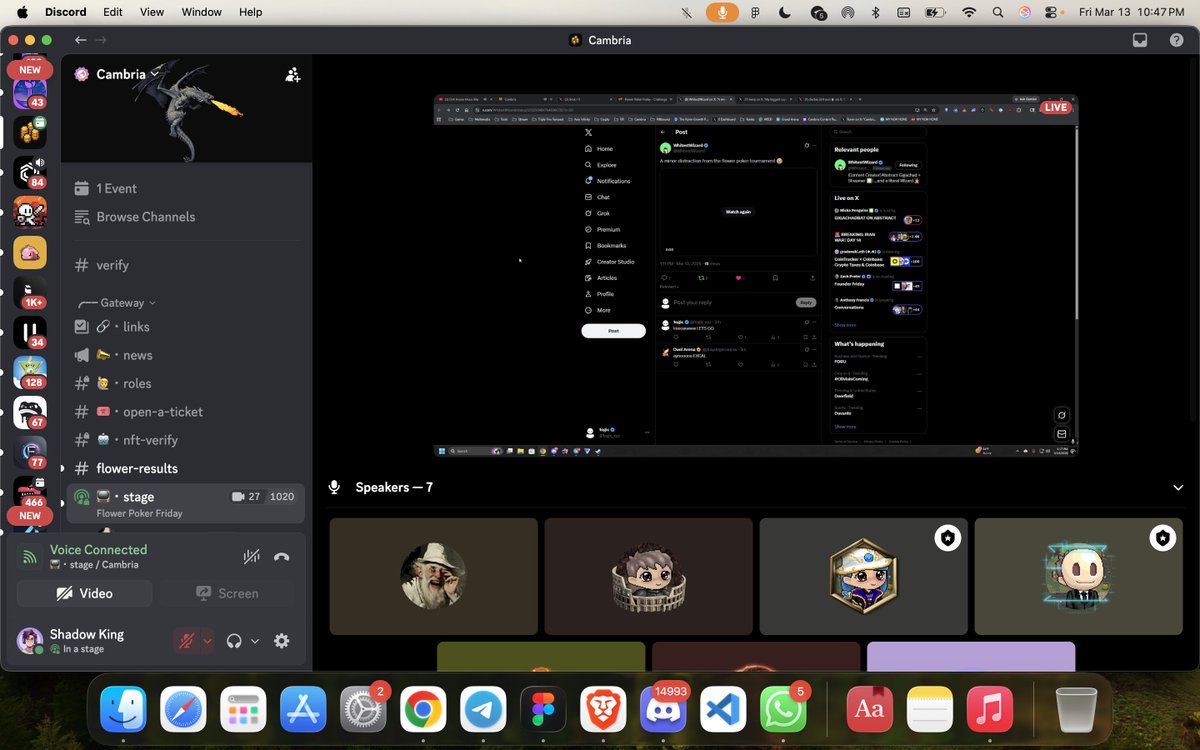Screen dimensions: 1200x750
Task: Click the LIVE stream video preview
Action: coord(756,276)
